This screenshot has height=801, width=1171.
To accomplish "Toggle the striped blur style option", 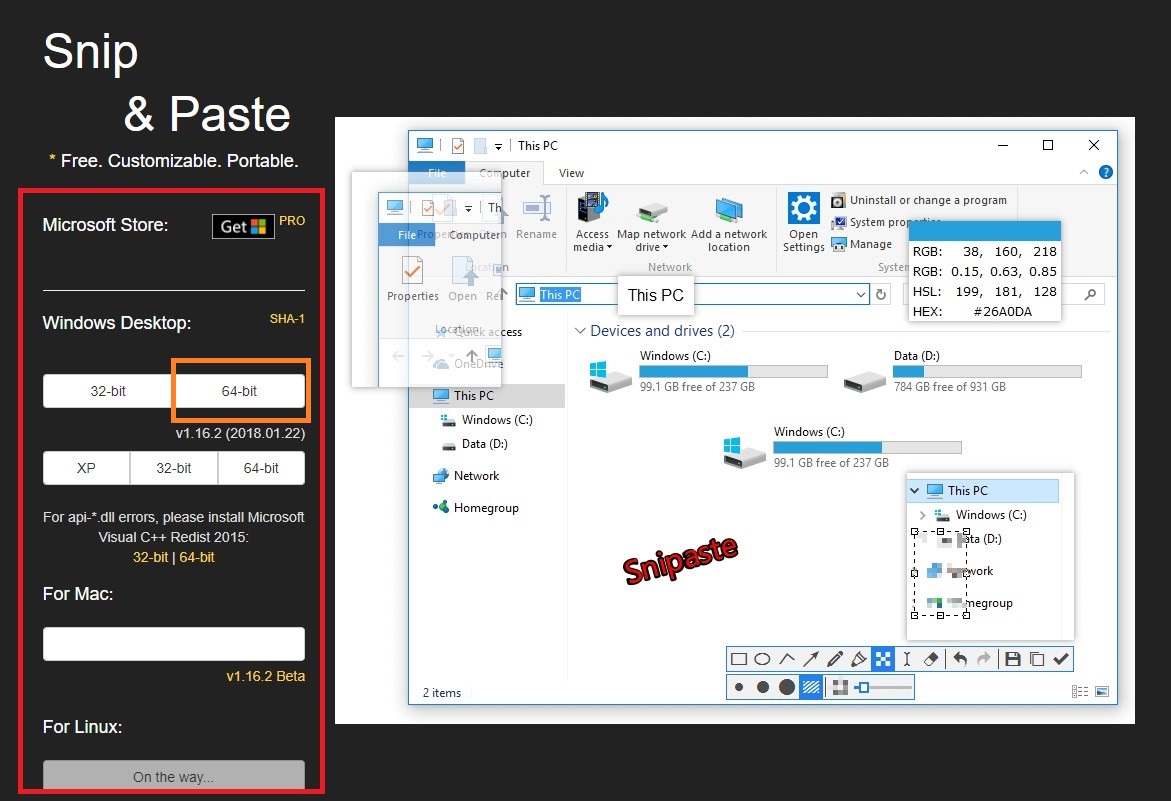I will point(811,688).
